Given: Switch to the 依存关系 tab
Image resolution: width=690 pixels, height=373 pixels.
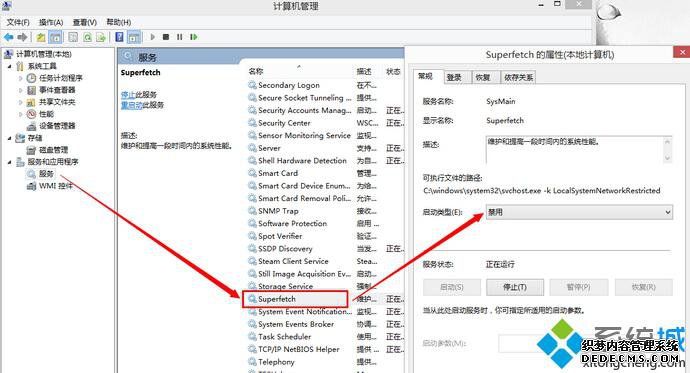Looking at the screenshot, I should click(x=518, y=77).
